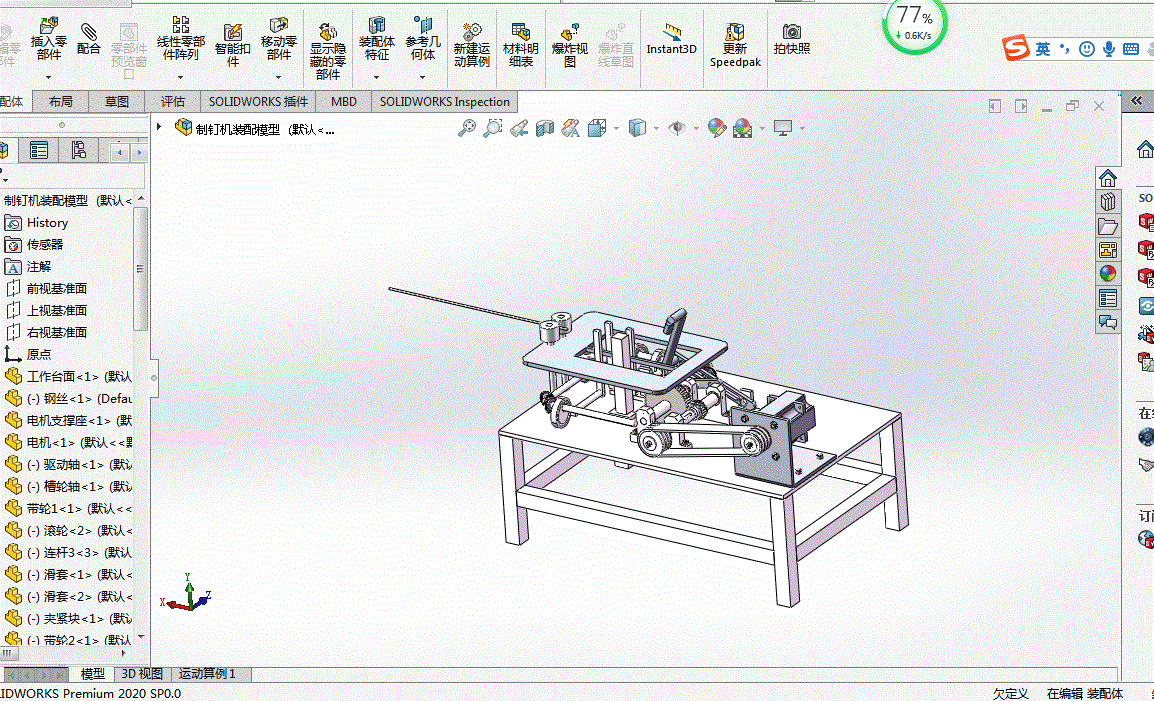Create an 爆炸视图 exploded view
This screenshot has height=701, width=1154.
click(570, 32)
